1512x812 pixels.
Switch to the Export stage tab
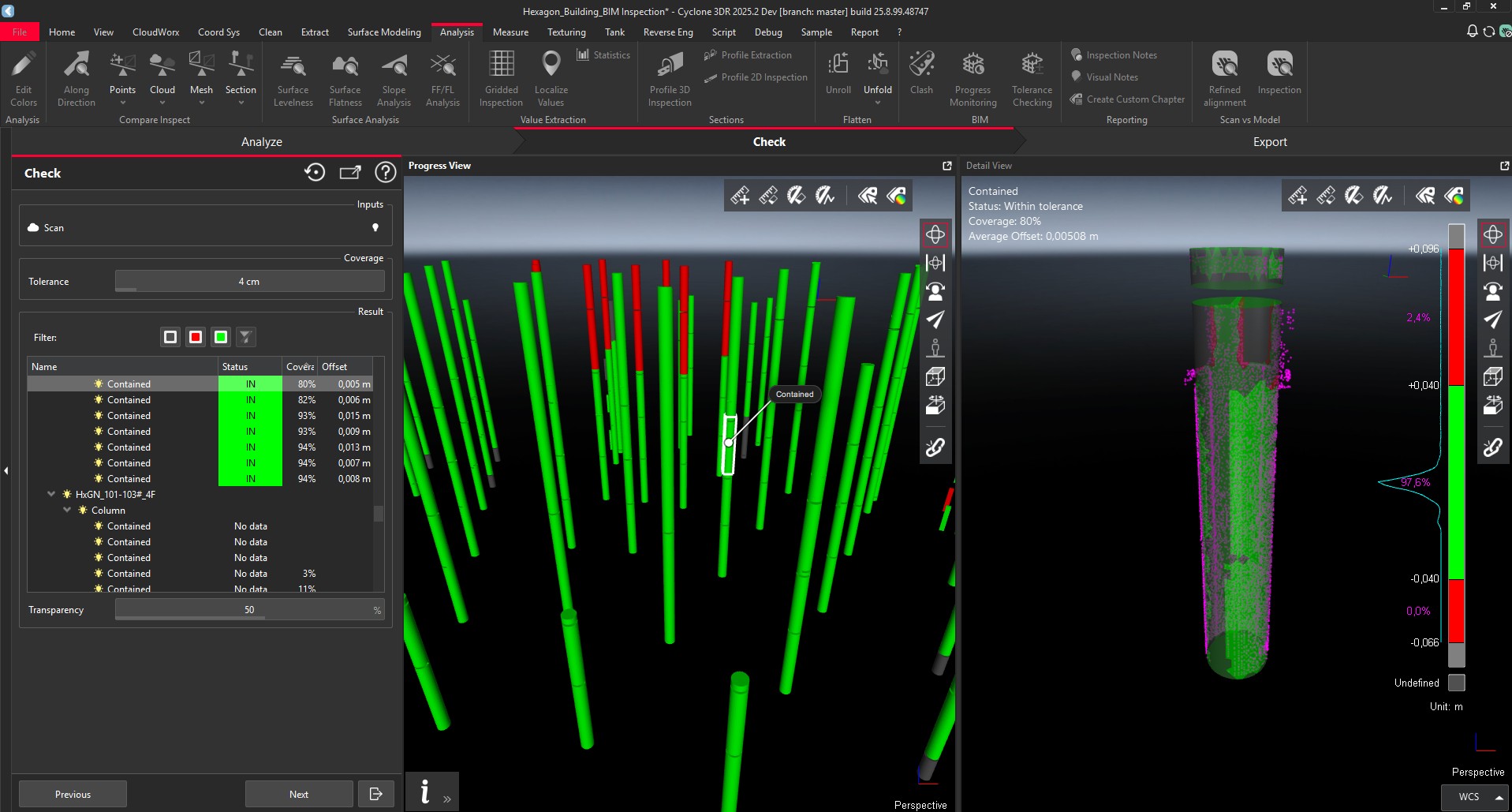coord(1270,141)
